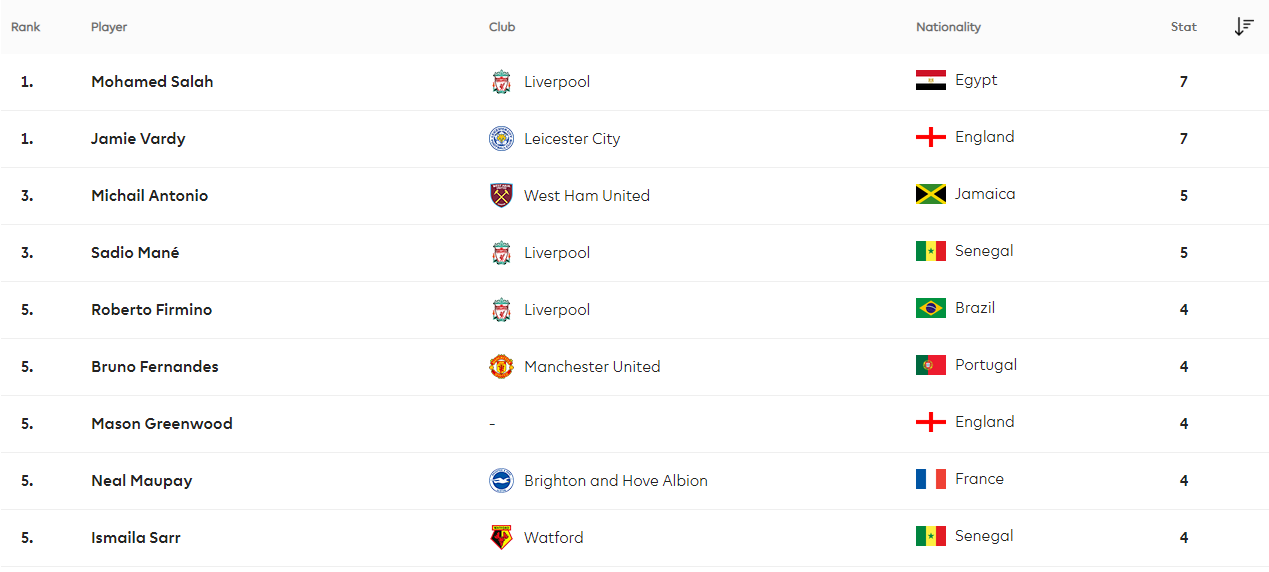Open Bruno Fernandes' profile link

click(x=154, y=367)
